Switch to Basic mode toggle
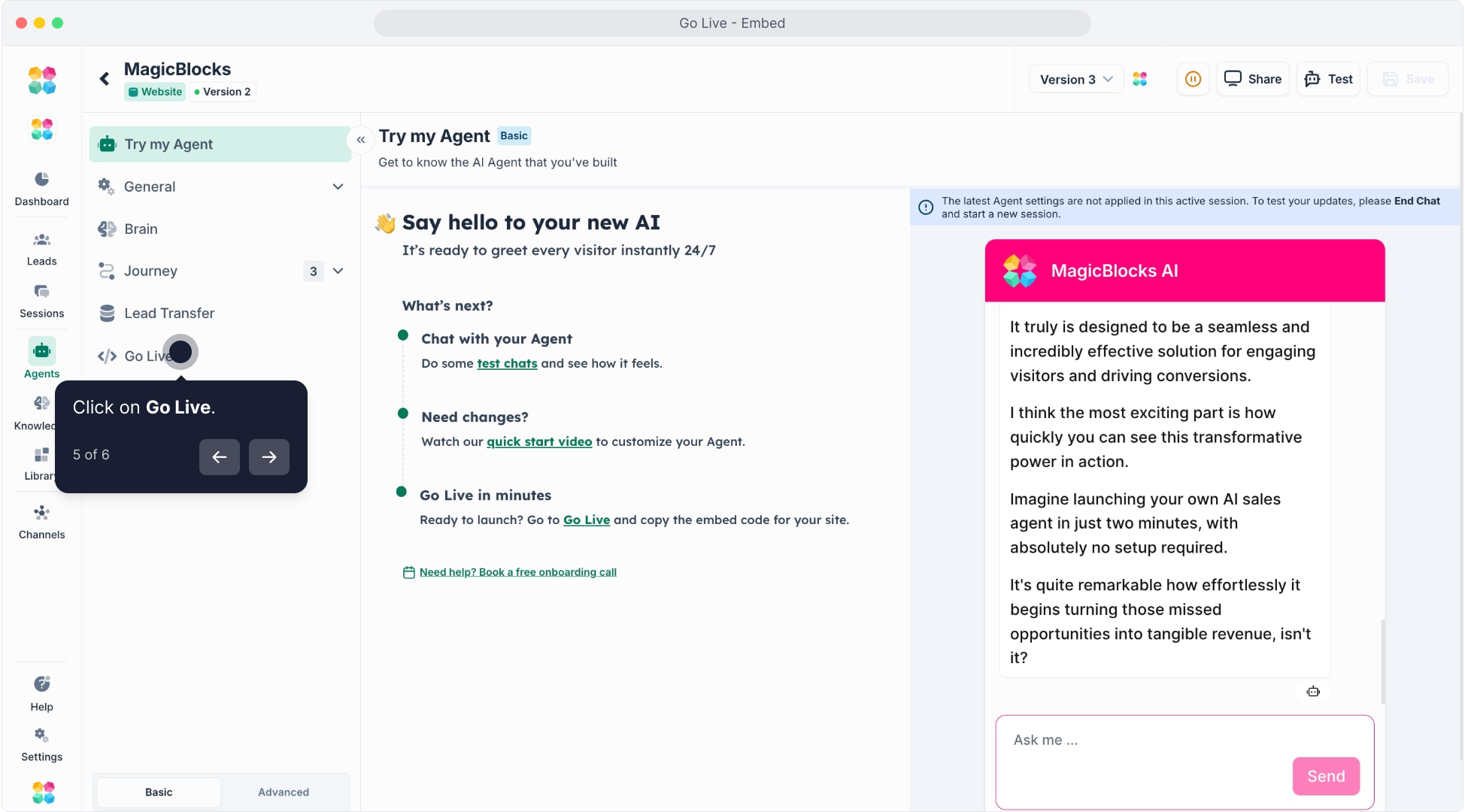This screenshot has width=1465, height=812. click(x=159, y=792)
